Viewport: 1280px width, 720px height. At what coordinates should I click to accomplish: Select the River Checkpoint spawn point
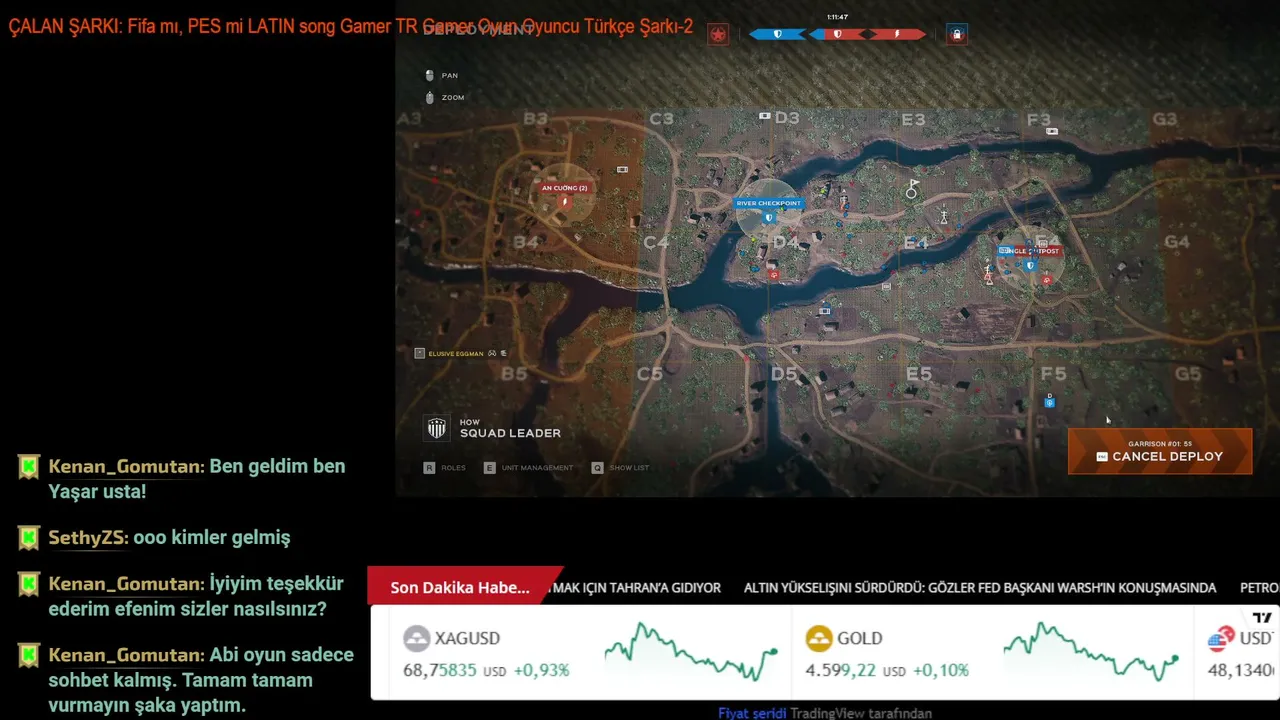pyautogui.click(x=768, y=203)
